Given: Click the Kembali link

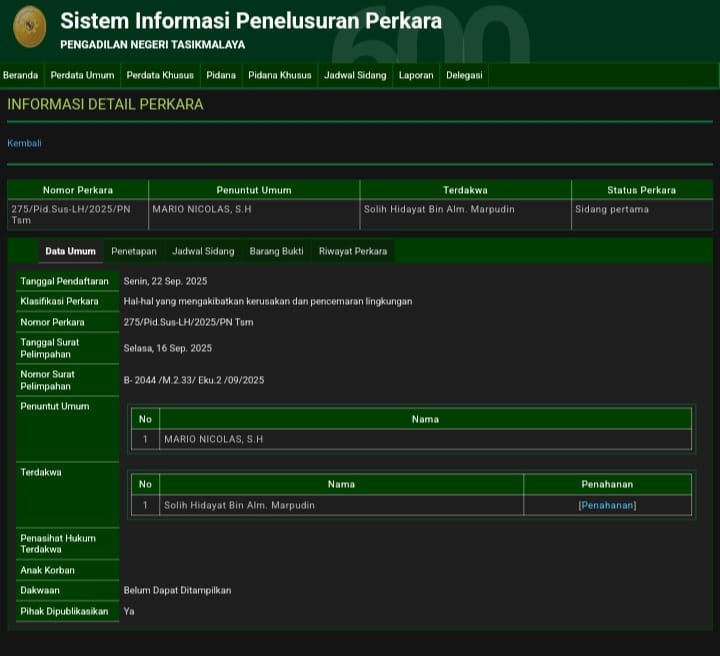Looking at the screenshot, I should coord(25,143).
